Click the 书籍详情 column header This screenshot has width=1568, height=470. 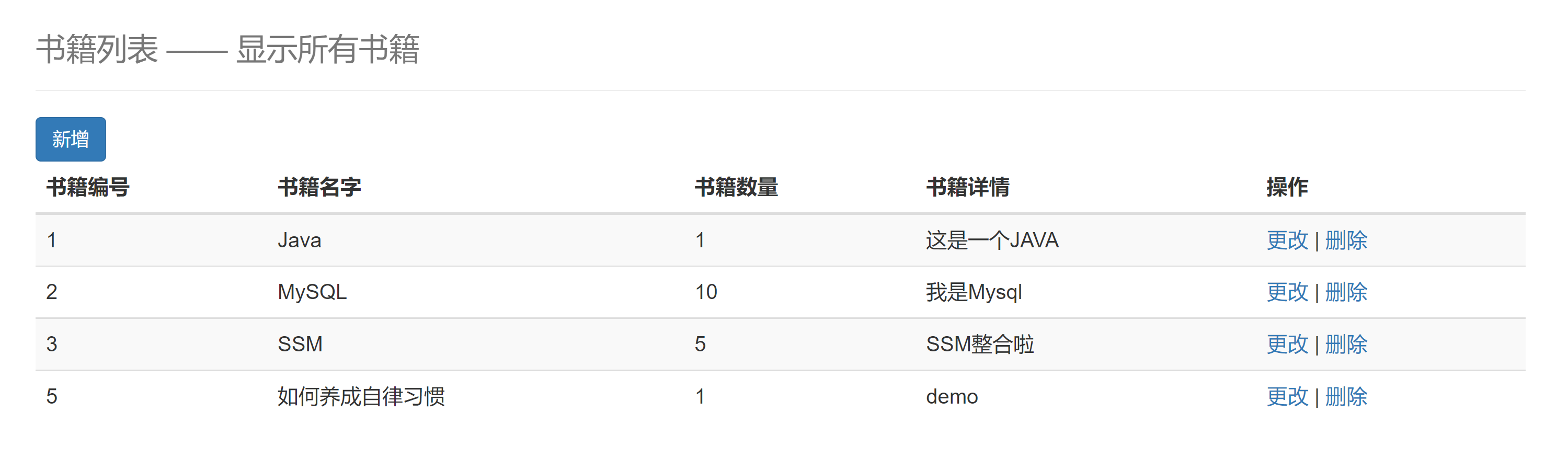[968, 187]
